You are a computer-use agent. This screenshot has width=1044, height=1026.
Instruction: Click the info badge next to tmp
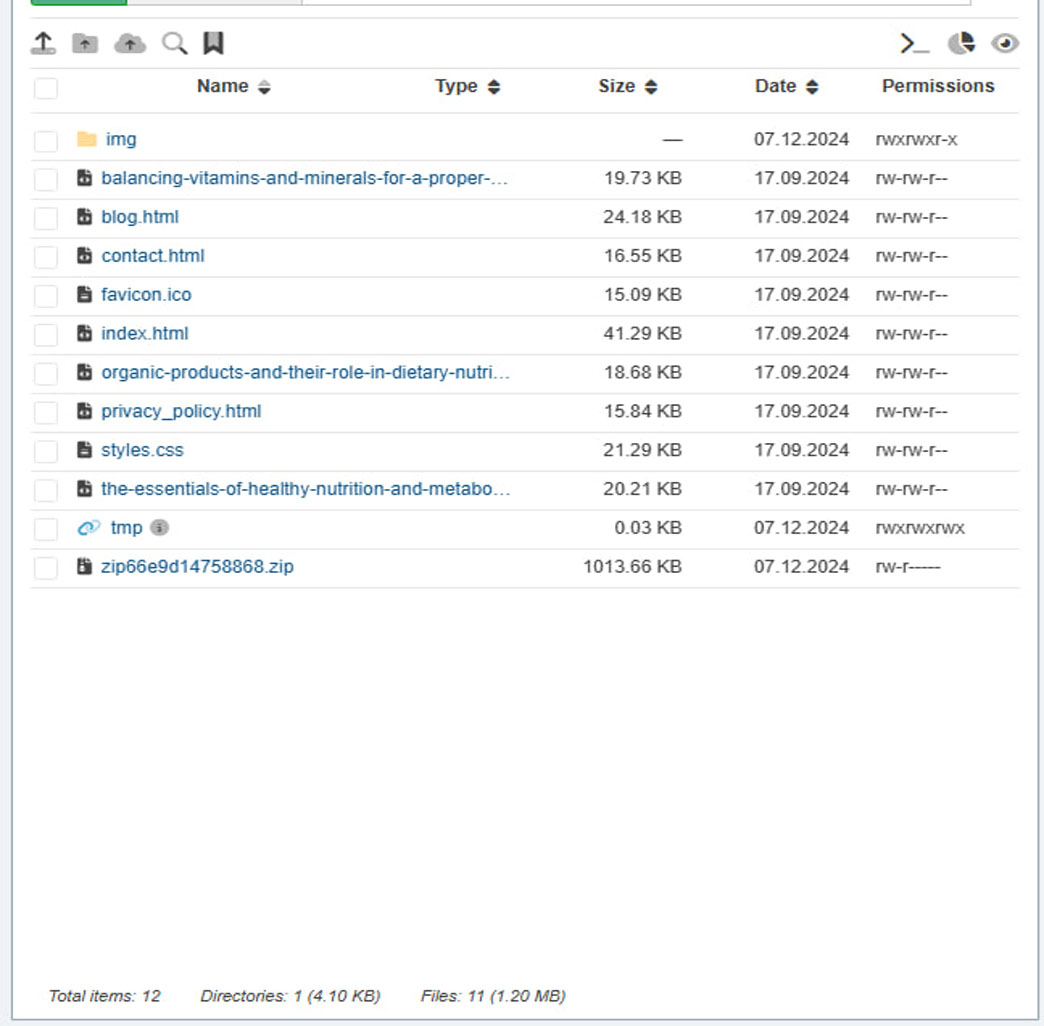click(159, 527)
